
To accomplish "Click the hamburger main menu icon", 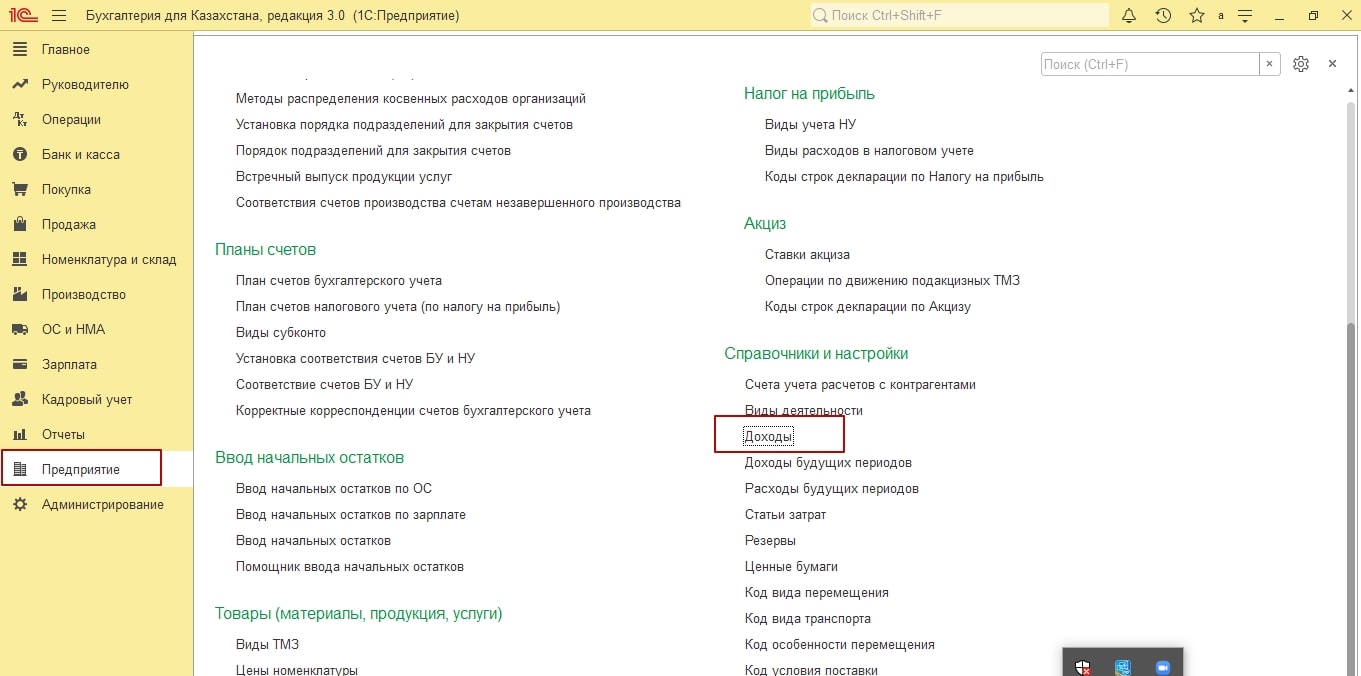I will (58, 16).
